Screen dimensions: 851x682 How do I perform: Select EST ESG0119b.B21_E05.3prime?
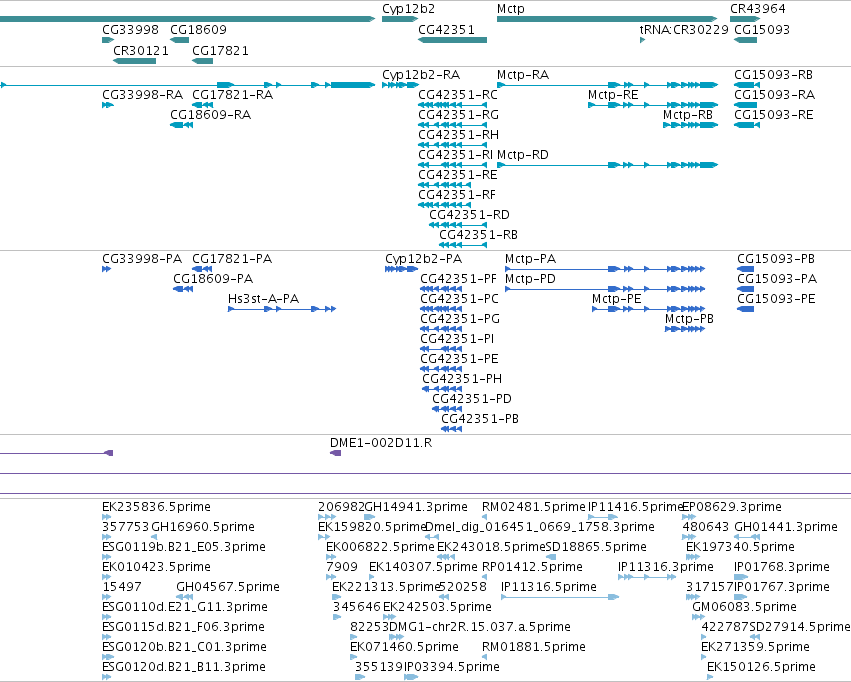coord(184,547)
